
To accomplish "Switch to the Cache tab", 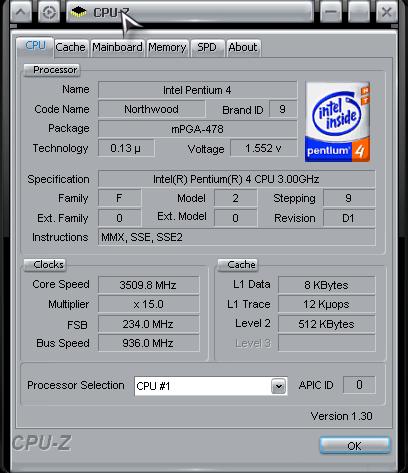I will [x=70, y=47].
